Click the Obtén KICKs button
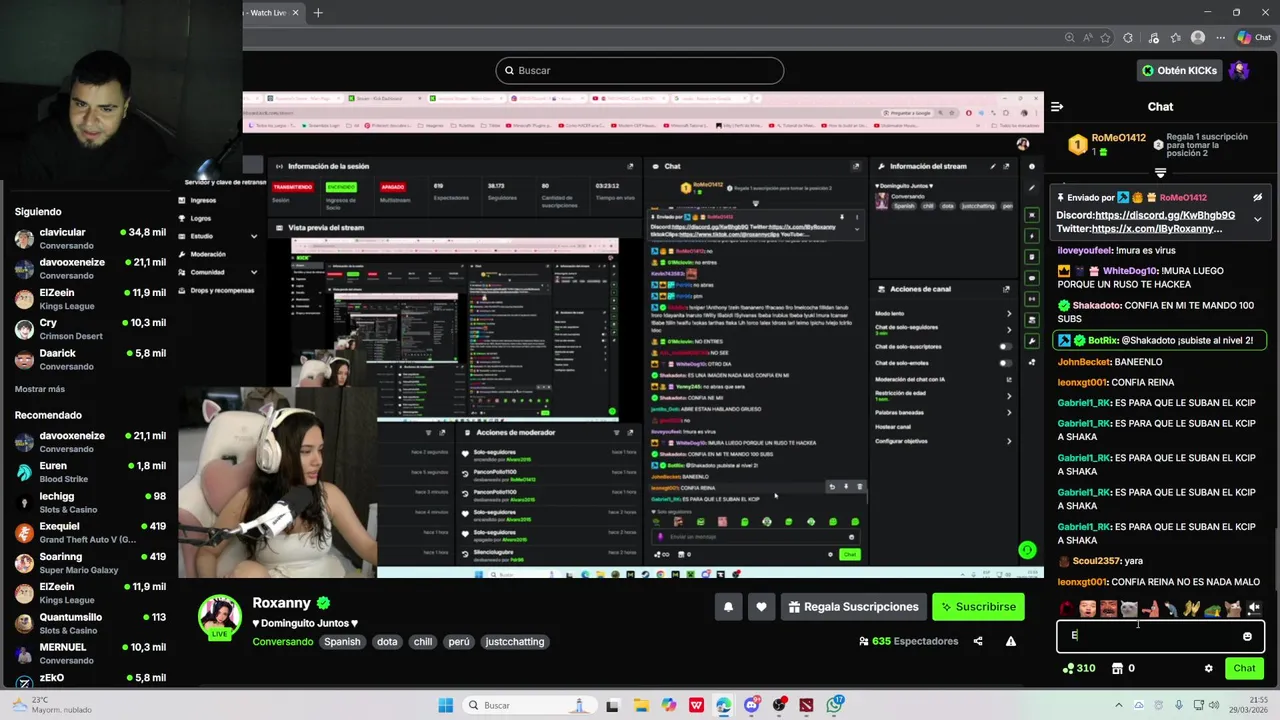 [x=1179, y=70]
